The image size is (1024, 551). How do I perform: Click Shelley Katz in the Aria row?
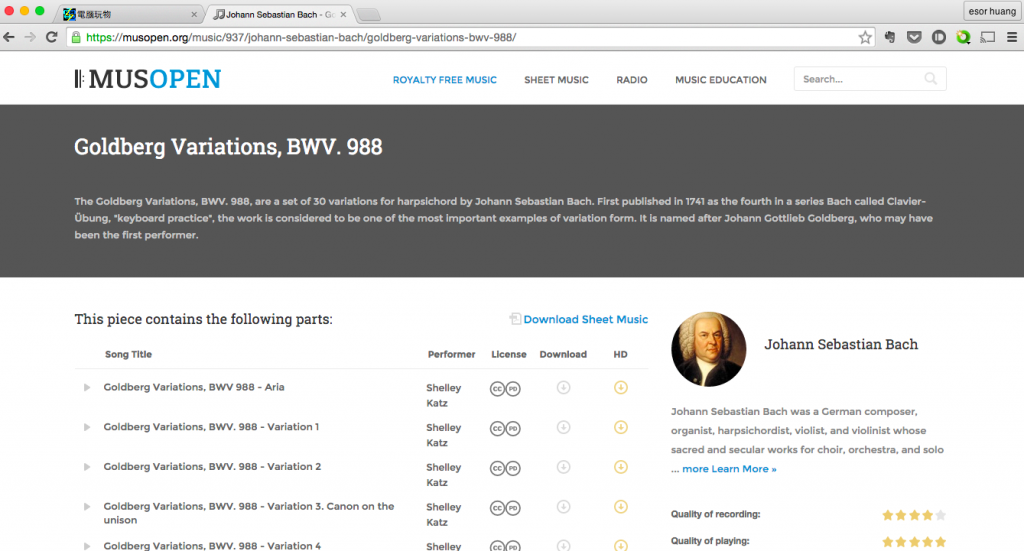point(443,396)
